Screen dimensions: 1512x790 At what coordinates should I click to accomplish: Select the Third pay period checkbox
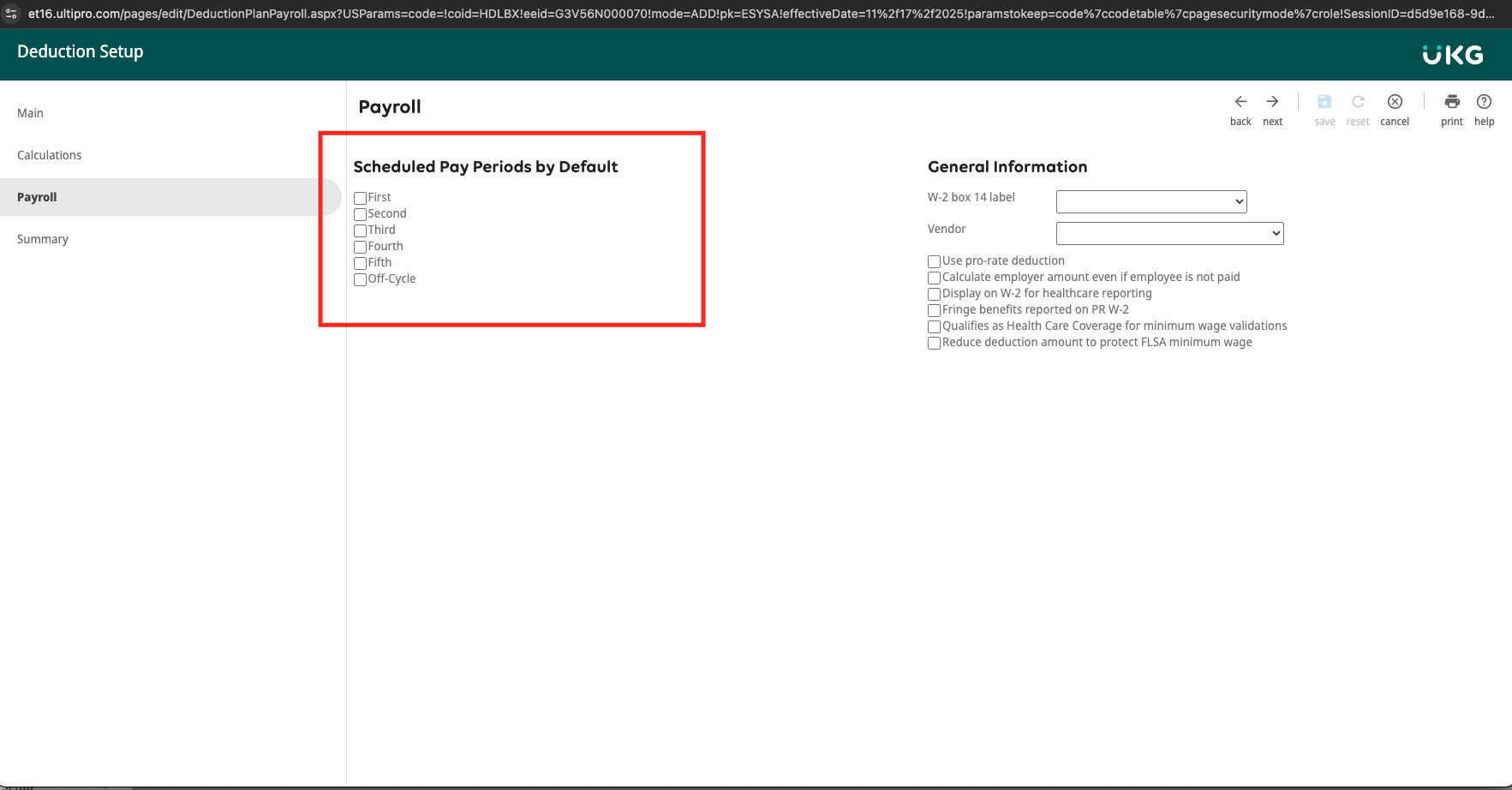[360, 230]
